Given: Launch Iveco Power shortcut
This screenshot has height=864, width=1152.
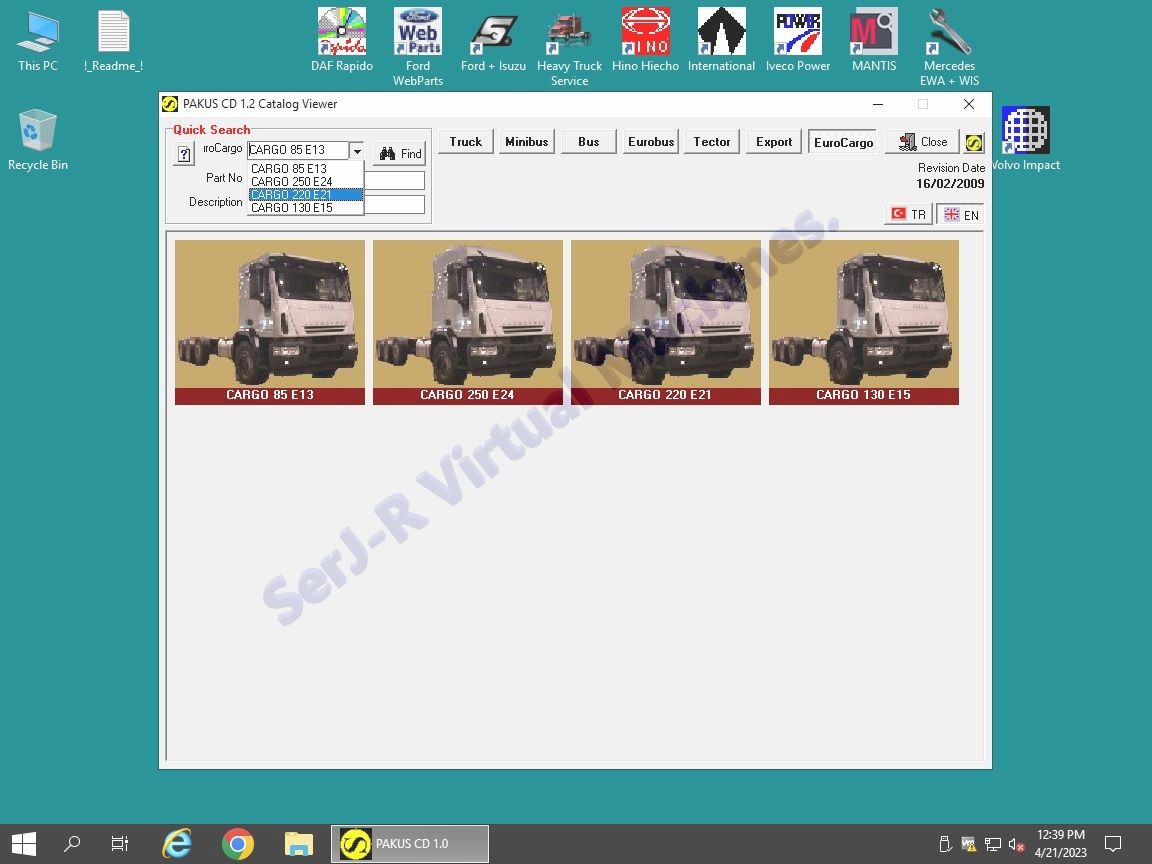Looking at the screenshot, I should tap(797, 41).
